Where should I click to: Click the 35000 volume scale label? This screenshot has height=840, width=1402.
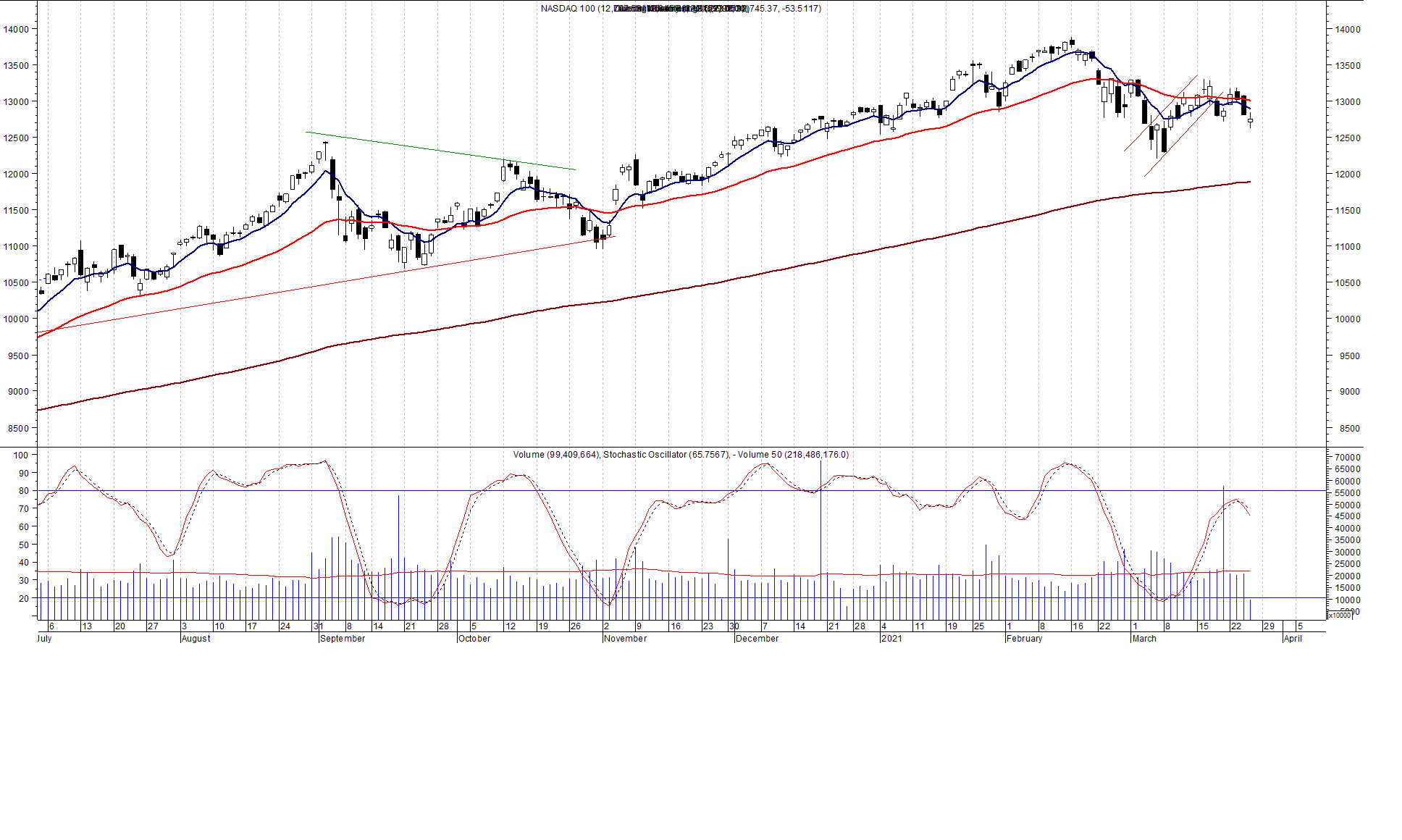point(1348,541)
